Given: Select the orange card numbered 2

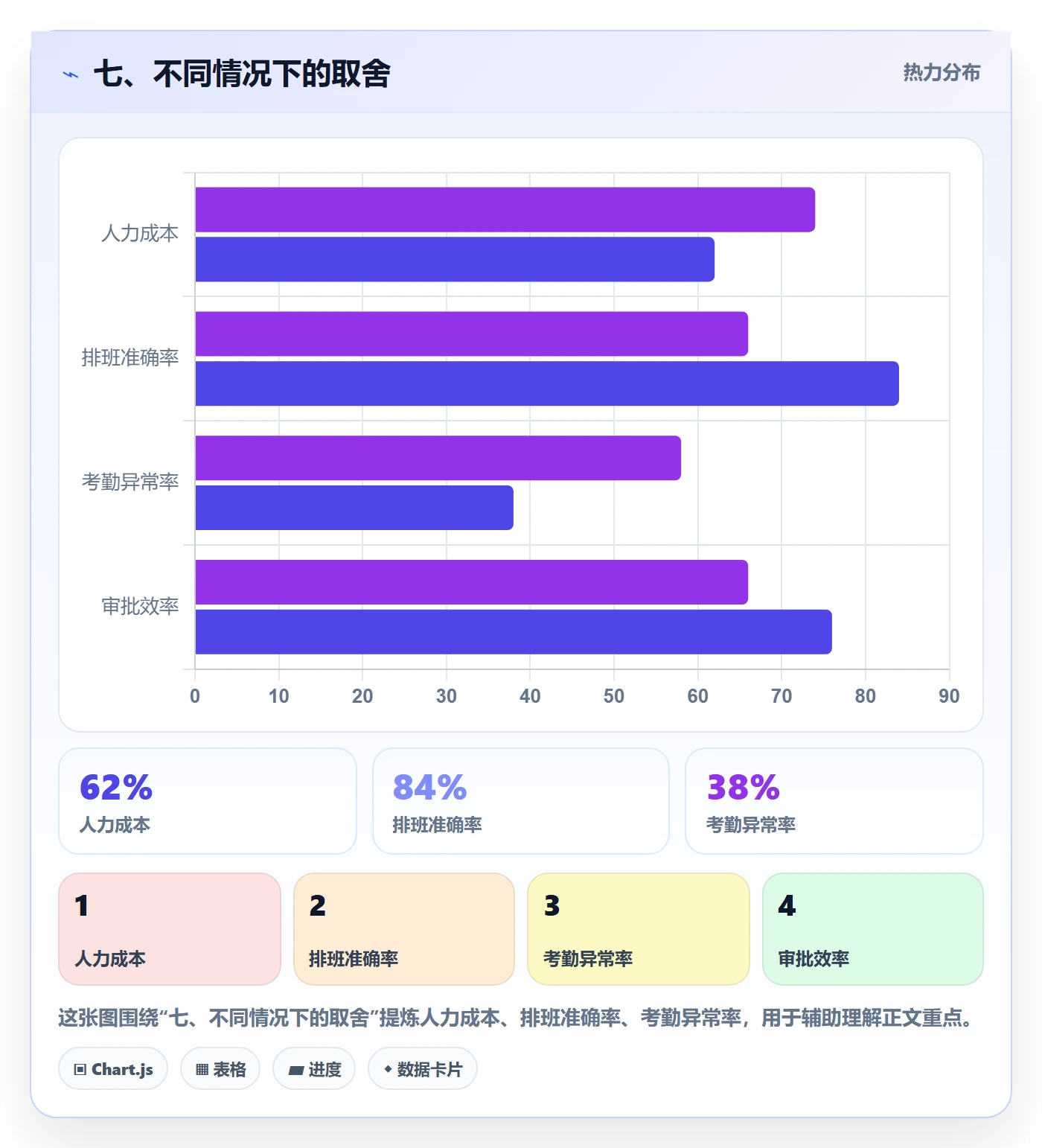Looking at the screenshot, I should tap(404, 929).
